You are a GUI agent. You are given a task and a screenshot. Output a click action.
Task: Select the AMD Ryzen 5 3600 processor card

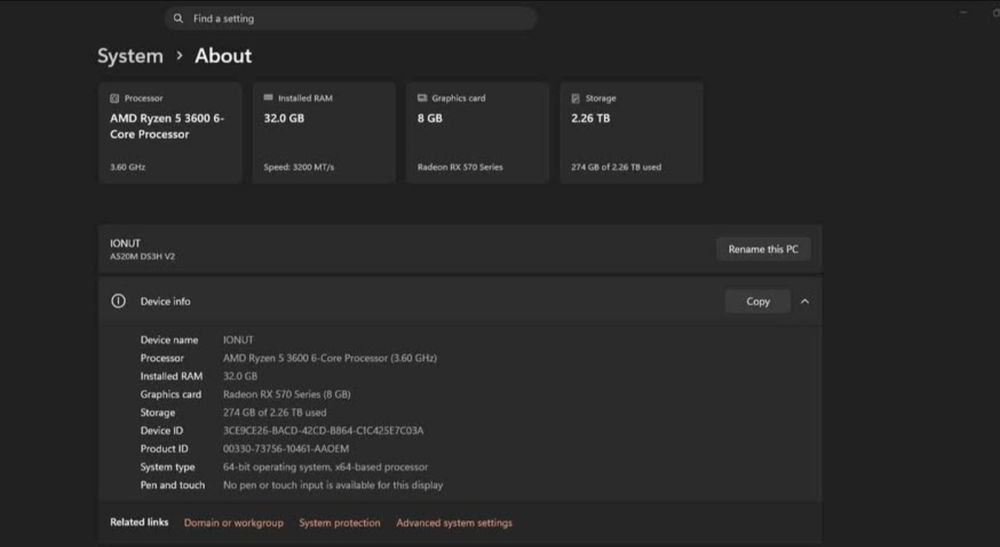point(170,133)
